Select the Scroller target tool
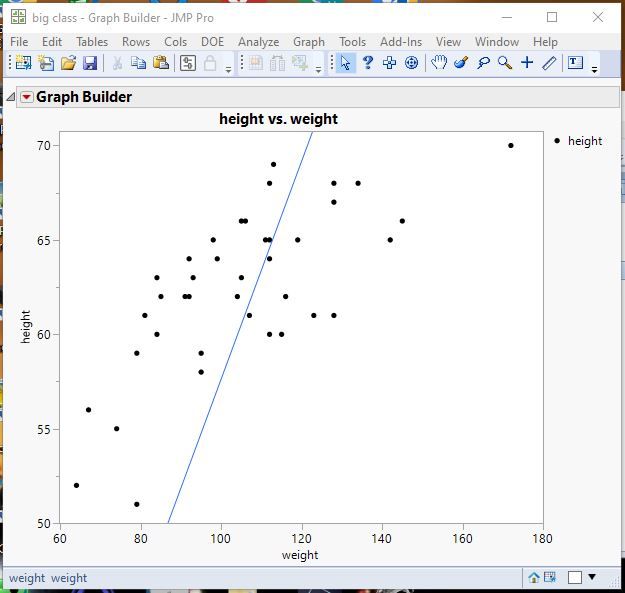The image size is (625, 593). point(411,63)
